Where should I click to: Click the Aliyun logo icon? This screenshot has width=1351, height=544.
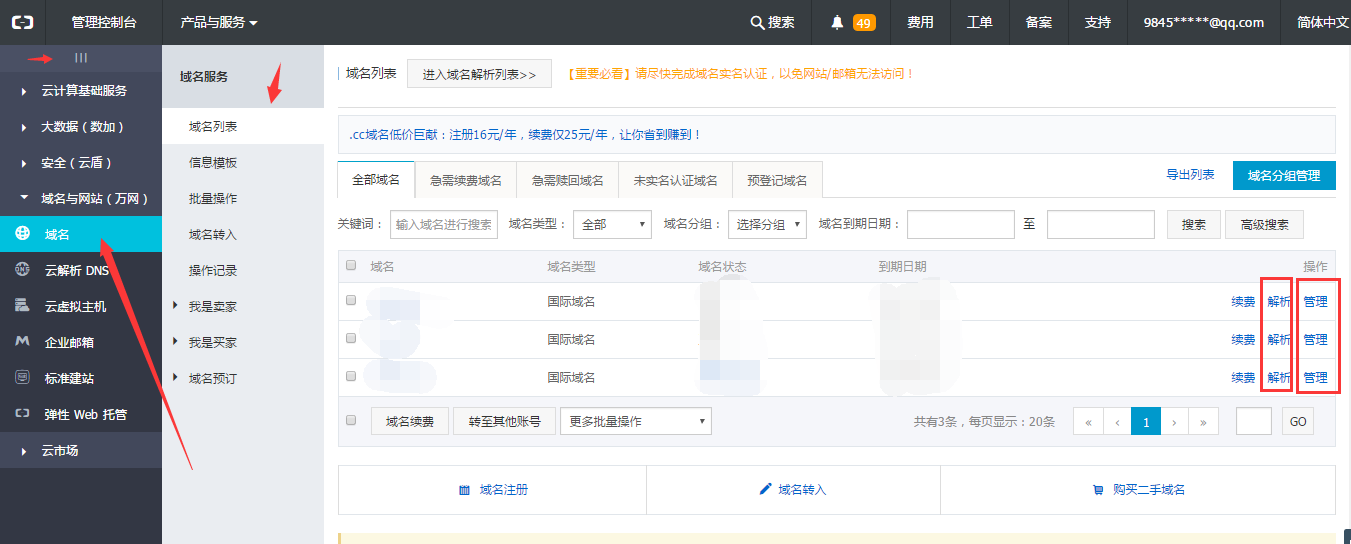[x=24, y=22]
